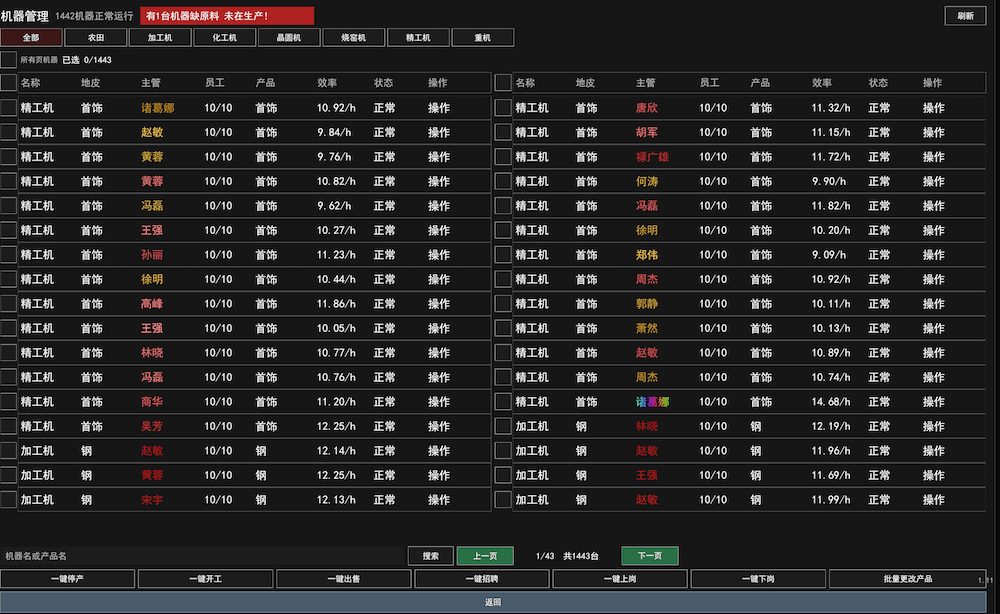Click the 一键上岗 button
The height and width of the screenshot is (614, 1000).
coord(620,579)
